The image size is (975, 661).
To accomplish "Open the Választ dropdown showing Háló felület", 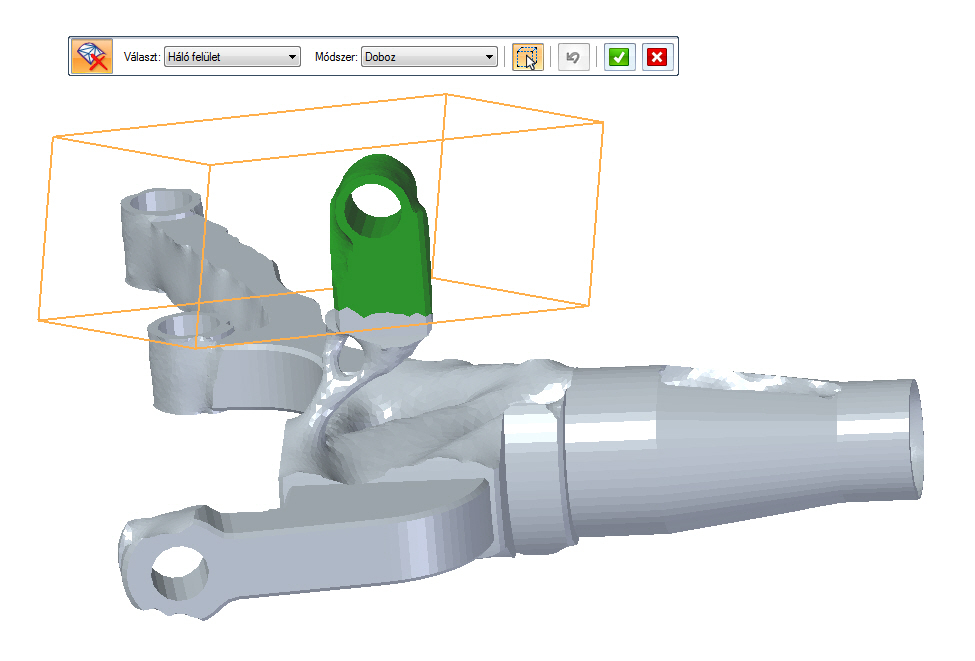I will (x=232, y=57).
